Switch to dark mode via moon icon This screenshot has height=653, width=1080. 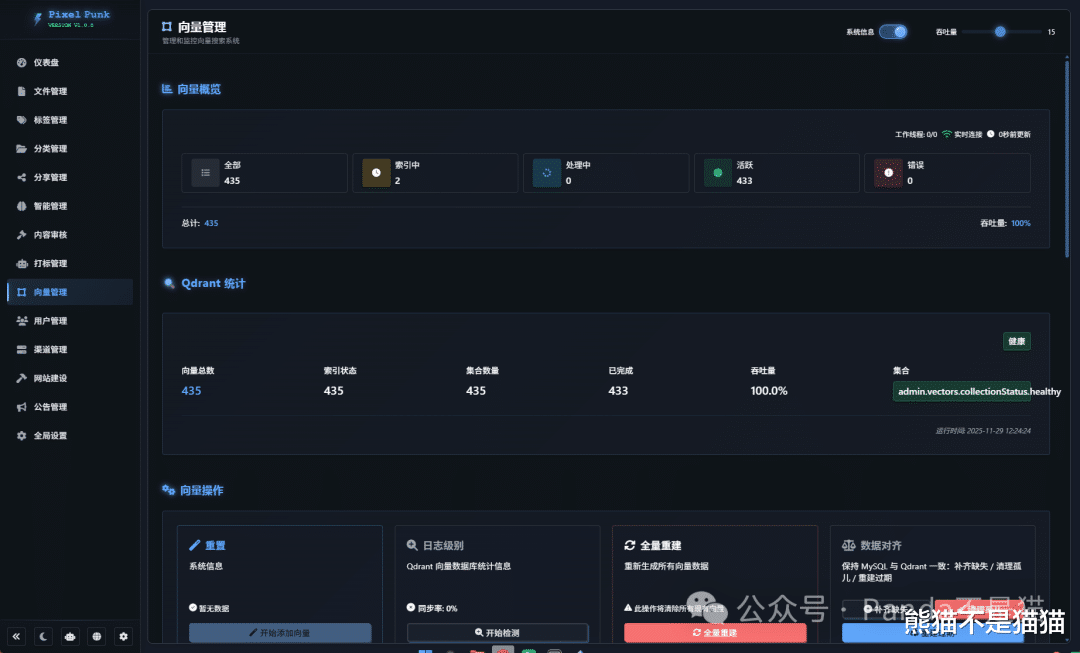[x=43, y=636]
